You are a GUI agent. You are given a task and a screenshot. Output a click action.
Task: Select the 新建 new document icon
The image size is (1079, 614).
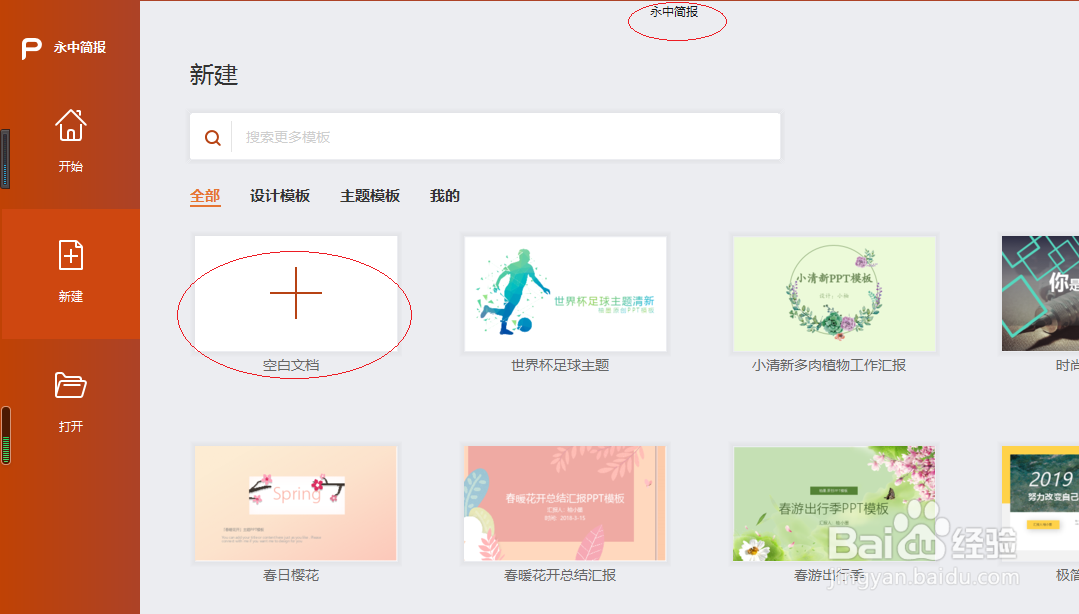[71, 255]
